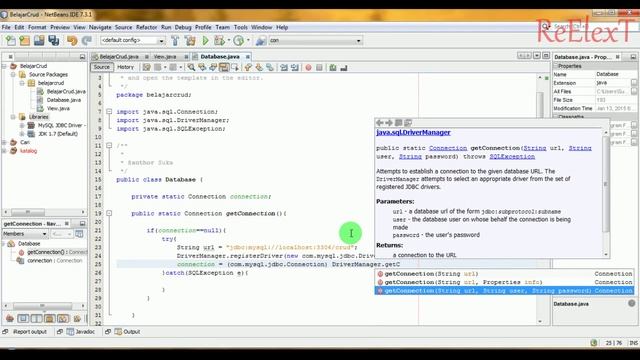Screen dimensions: 640x360
Task: Click forward arrow in Javadoc popup
Action: tap(389, 122)
